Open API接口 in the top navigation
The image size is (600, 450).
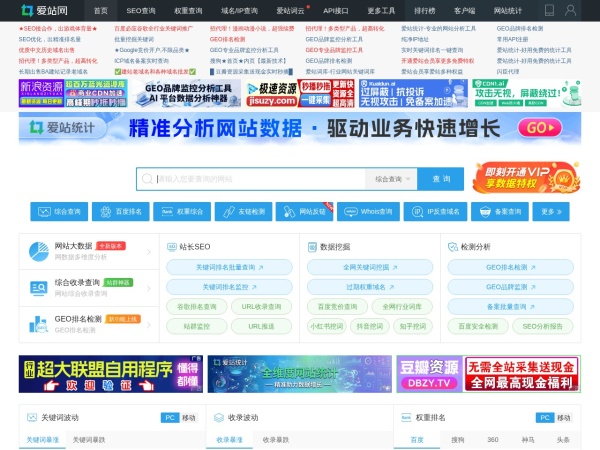coord(336,11)
